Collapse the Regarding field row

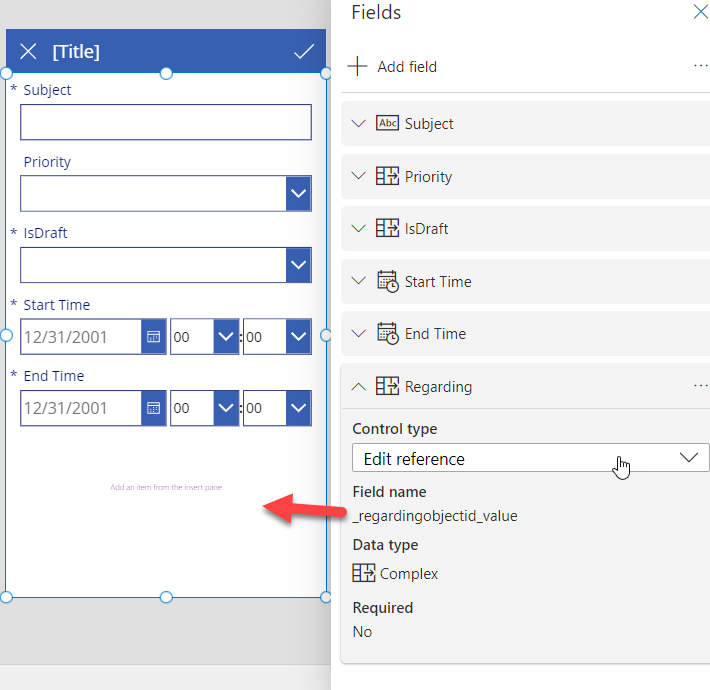pos(359,386)
